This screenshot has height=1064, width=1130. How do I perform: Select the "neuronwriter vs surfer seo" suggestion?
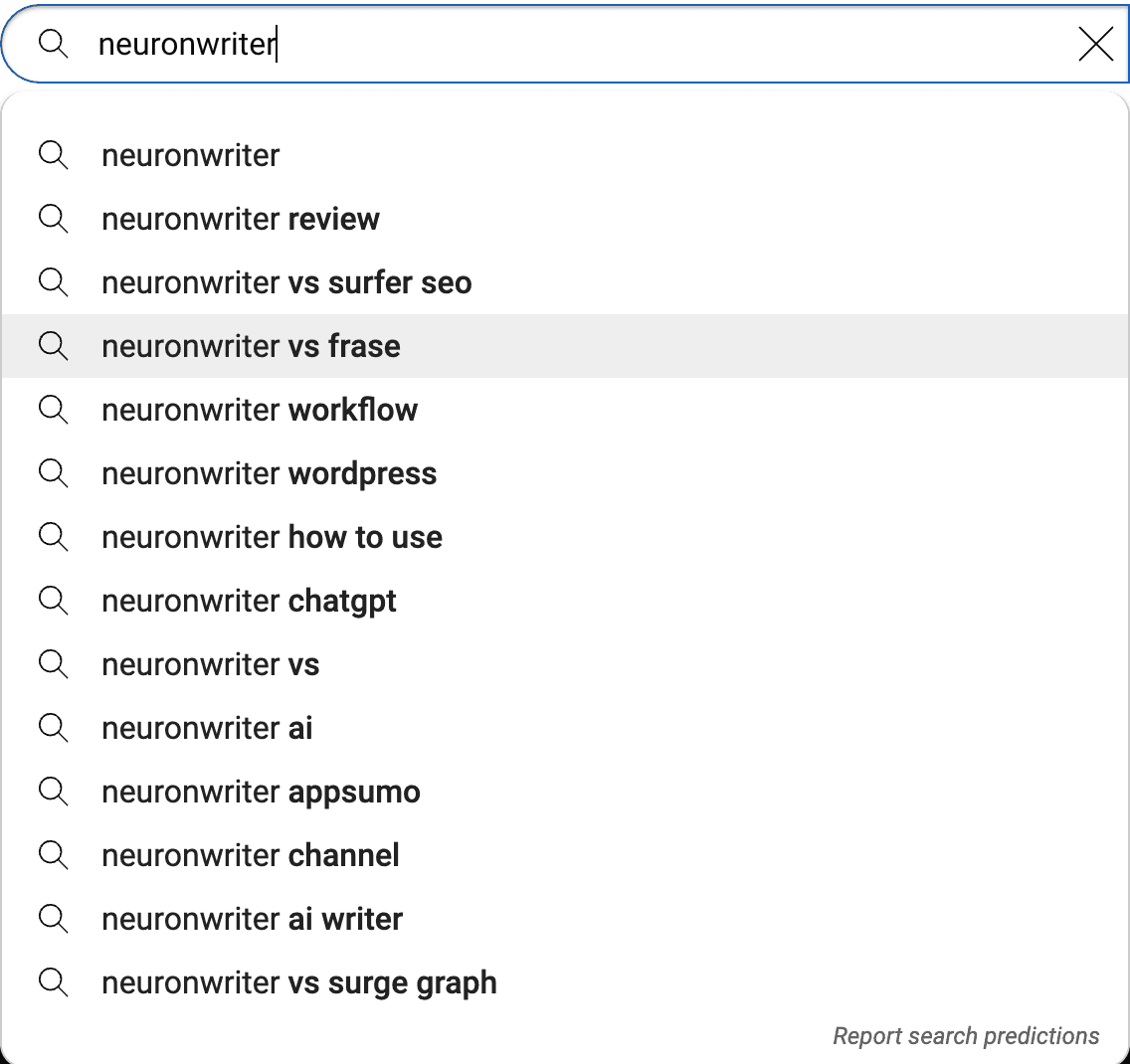pyautogui.click(x=286, y=282)
